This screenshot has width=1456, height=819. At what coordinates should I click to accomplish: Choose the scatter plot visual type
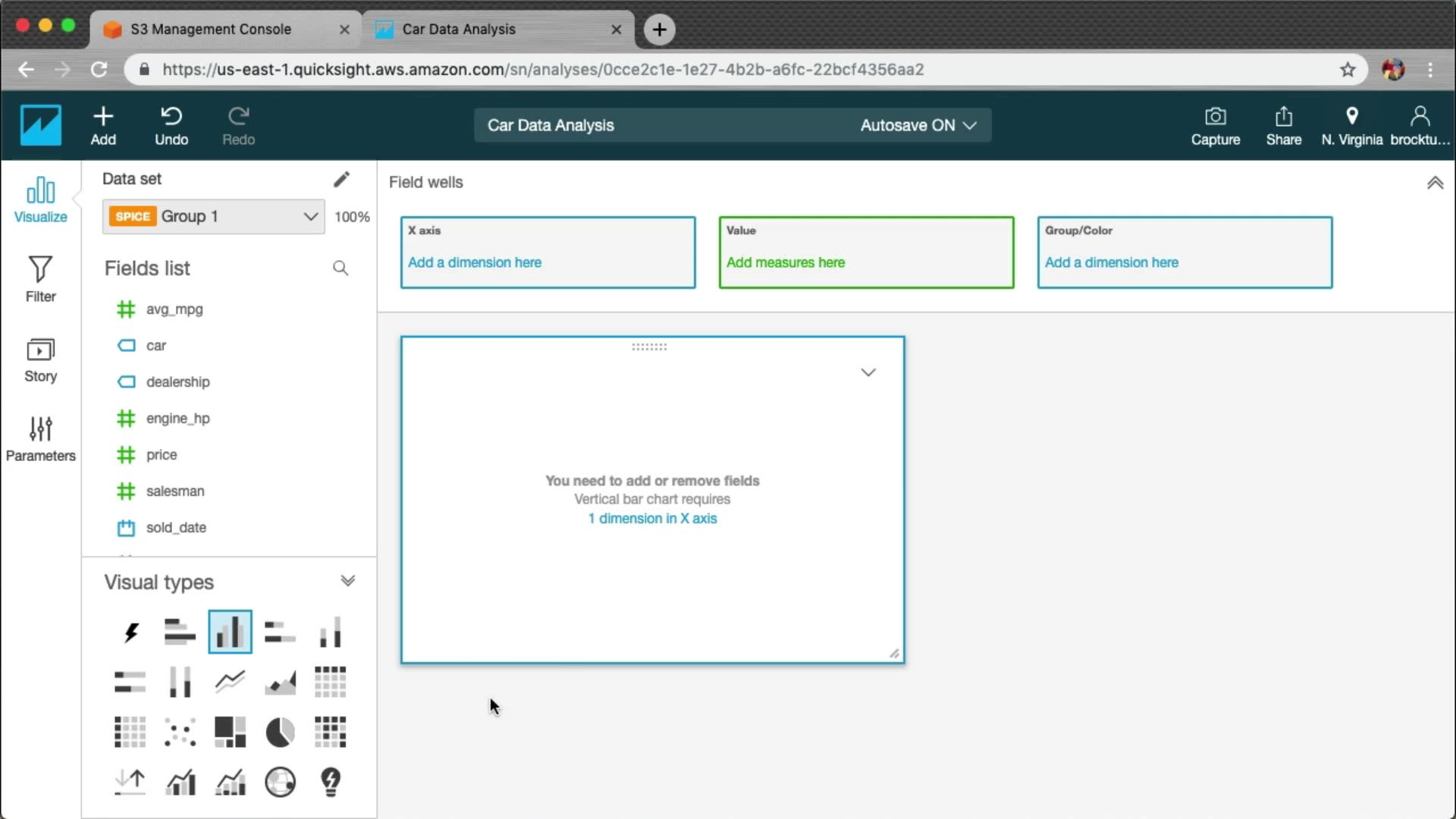click(180, 733)
